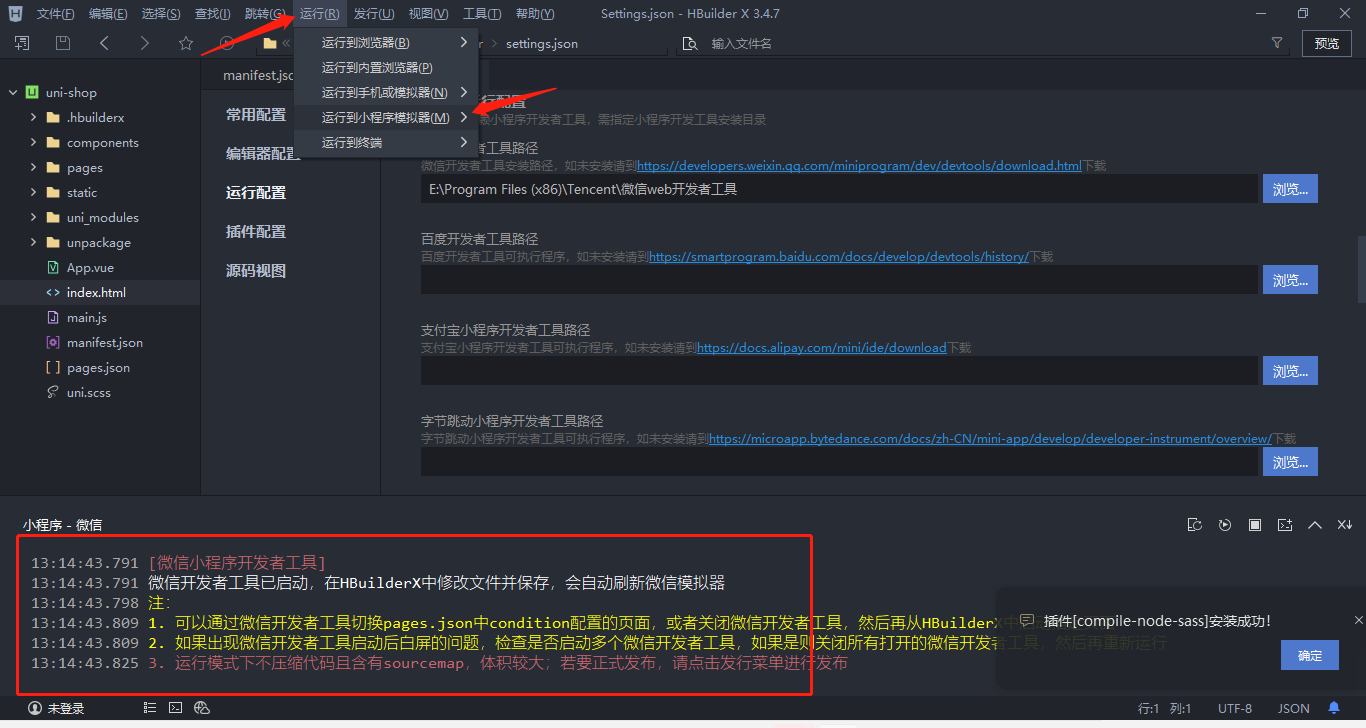Open the terminal icon in status bar
The width and height of the screenshot is (1366, 728).
pyautogui.click(x=175, y=708)
